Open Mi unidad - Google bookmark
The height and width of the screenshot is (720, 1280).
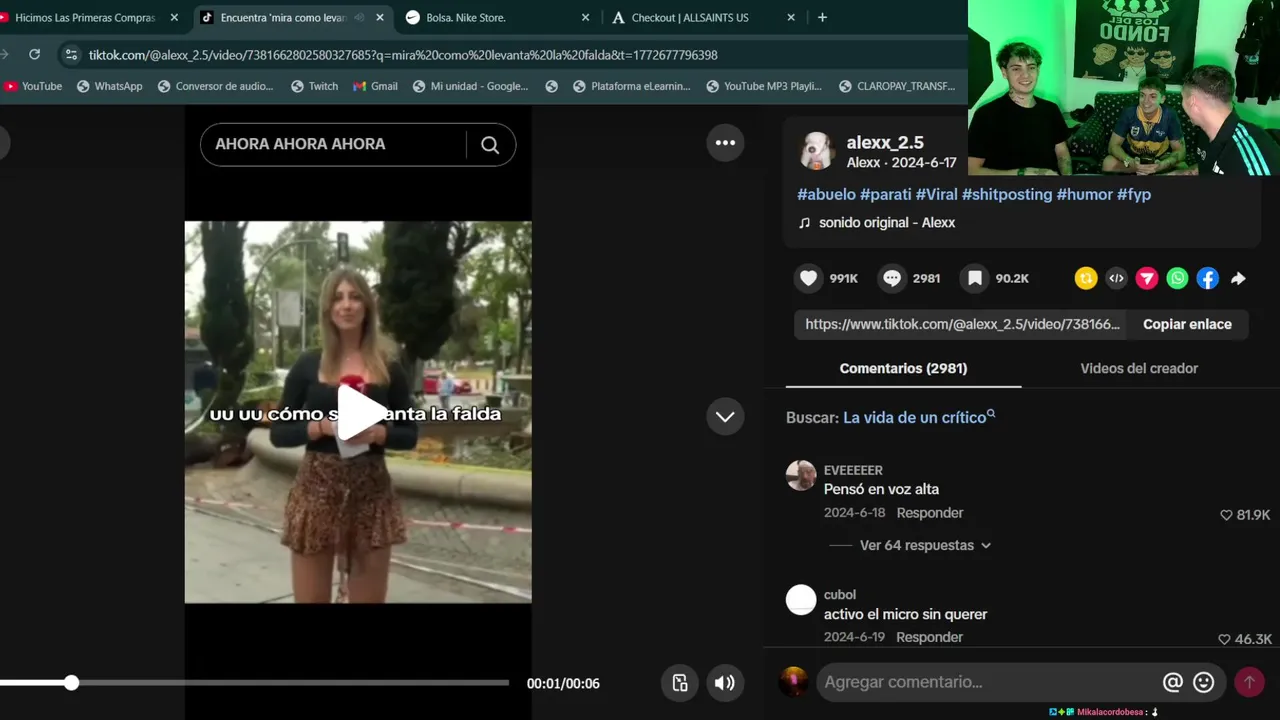pyautogui.click(x=470, y=86)
